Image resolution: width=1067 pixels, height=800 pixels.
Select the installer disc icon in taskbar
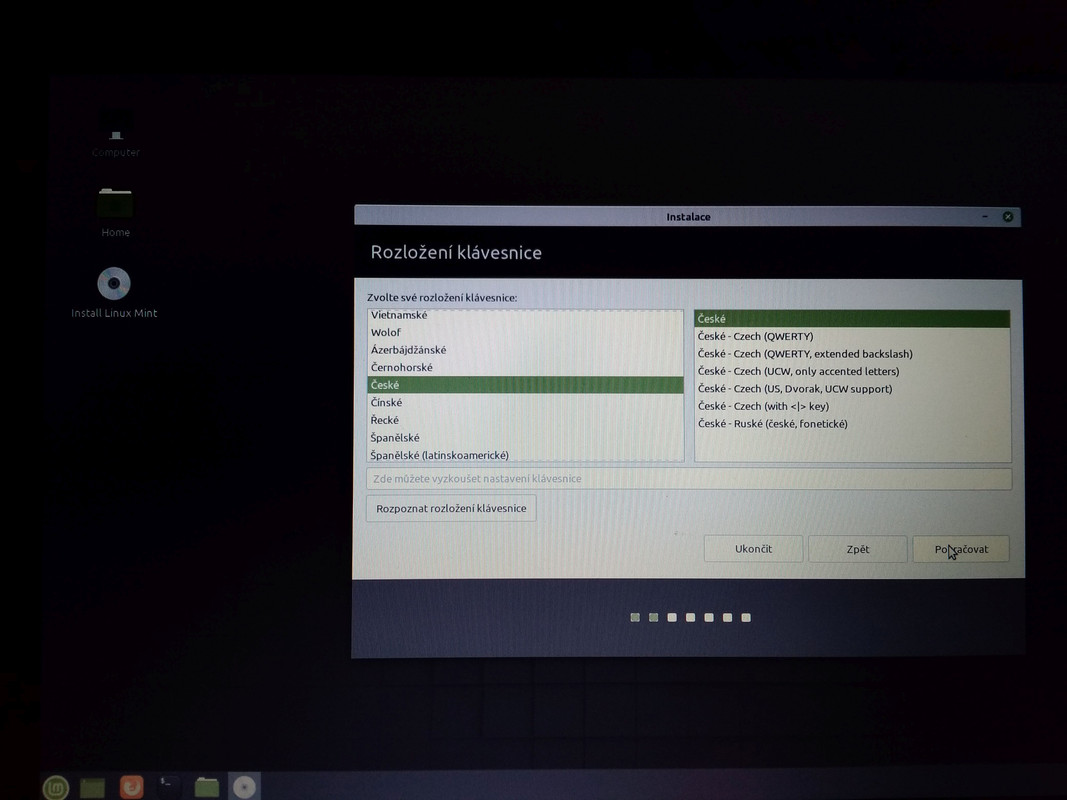(244, 787)
